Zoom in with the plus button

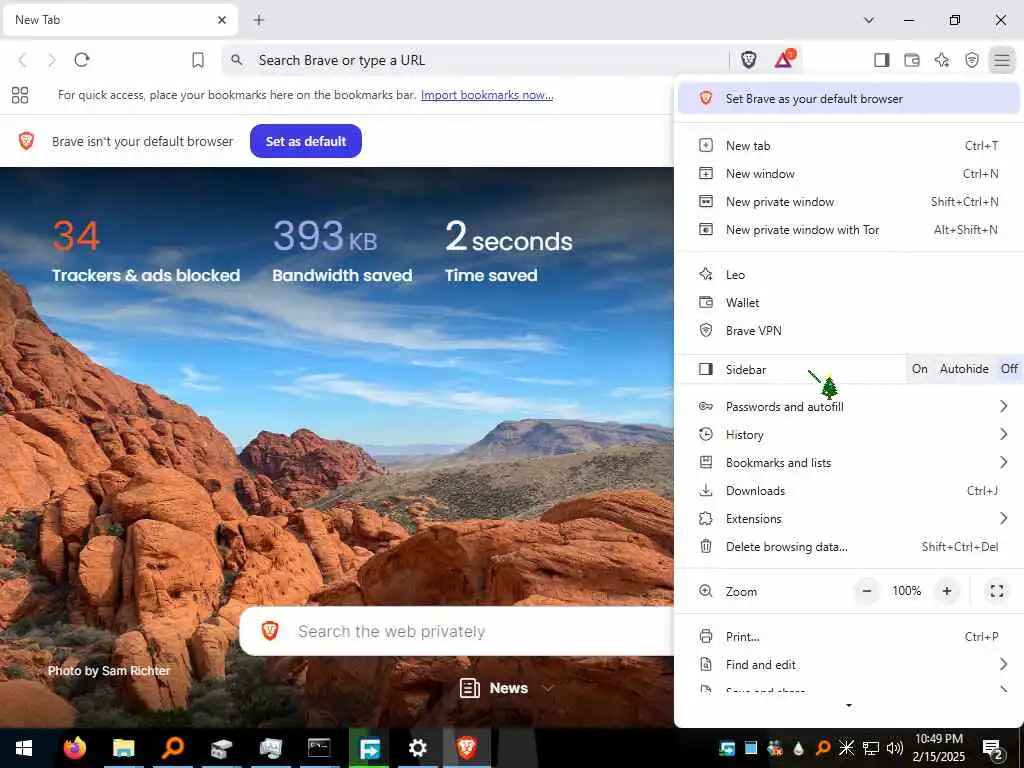(946, 591)
